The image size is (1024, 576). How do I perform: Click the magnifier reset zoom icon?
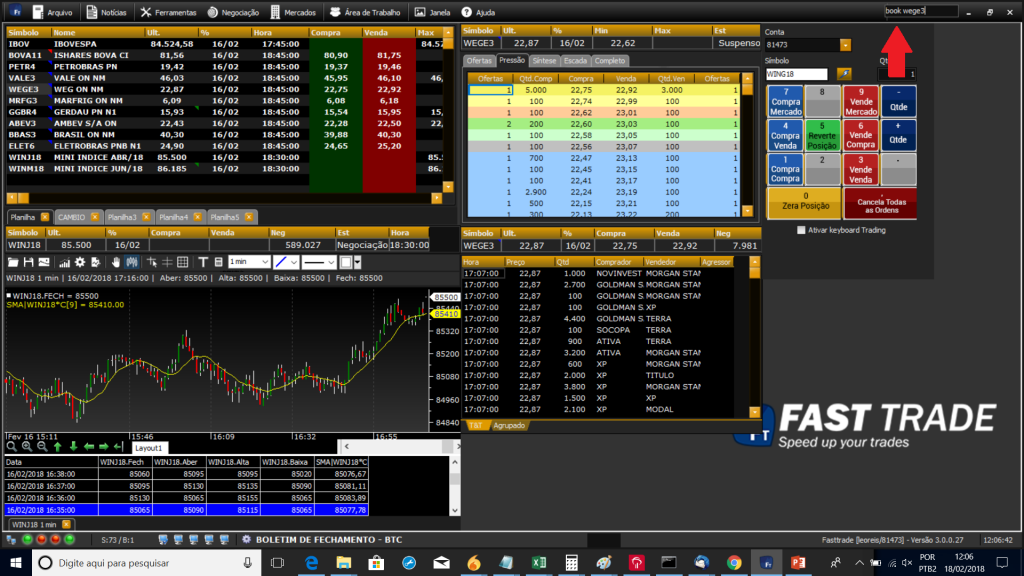coord(11,447)
